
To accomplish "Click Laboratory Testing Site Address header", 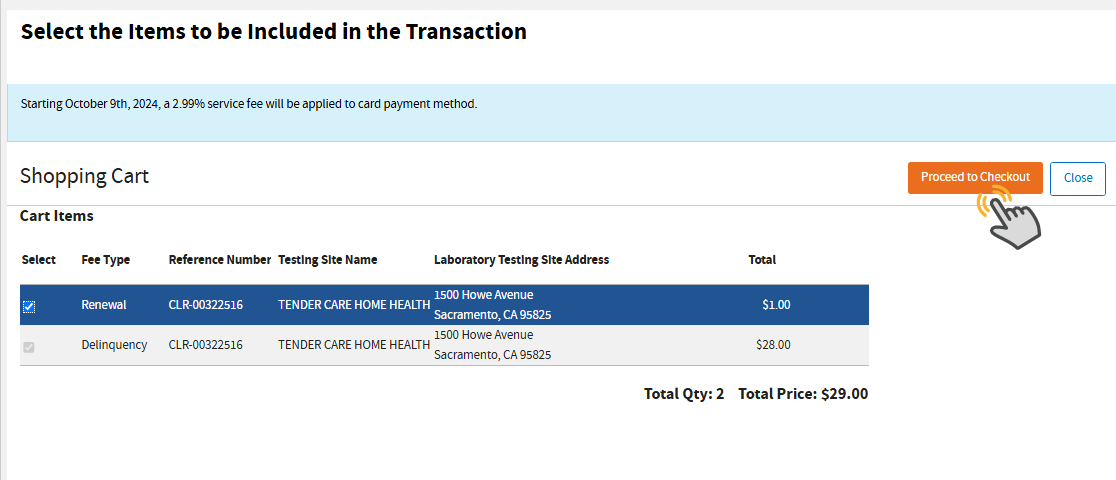I will click(521, 260).
